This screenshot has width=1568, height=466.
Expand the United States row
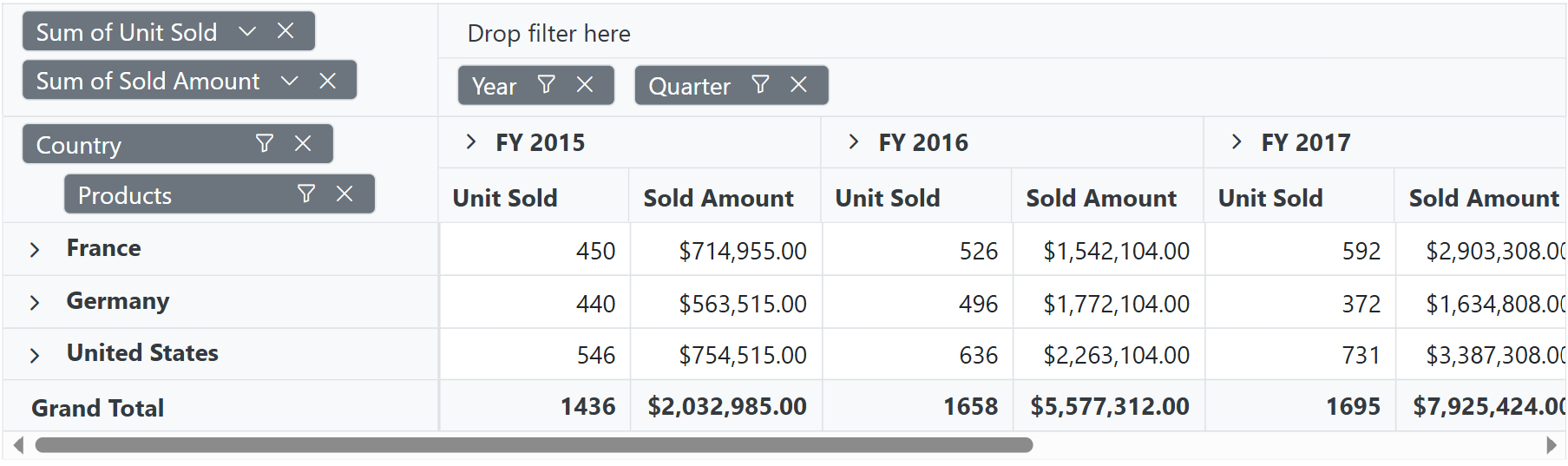click(x=35, y=356)
